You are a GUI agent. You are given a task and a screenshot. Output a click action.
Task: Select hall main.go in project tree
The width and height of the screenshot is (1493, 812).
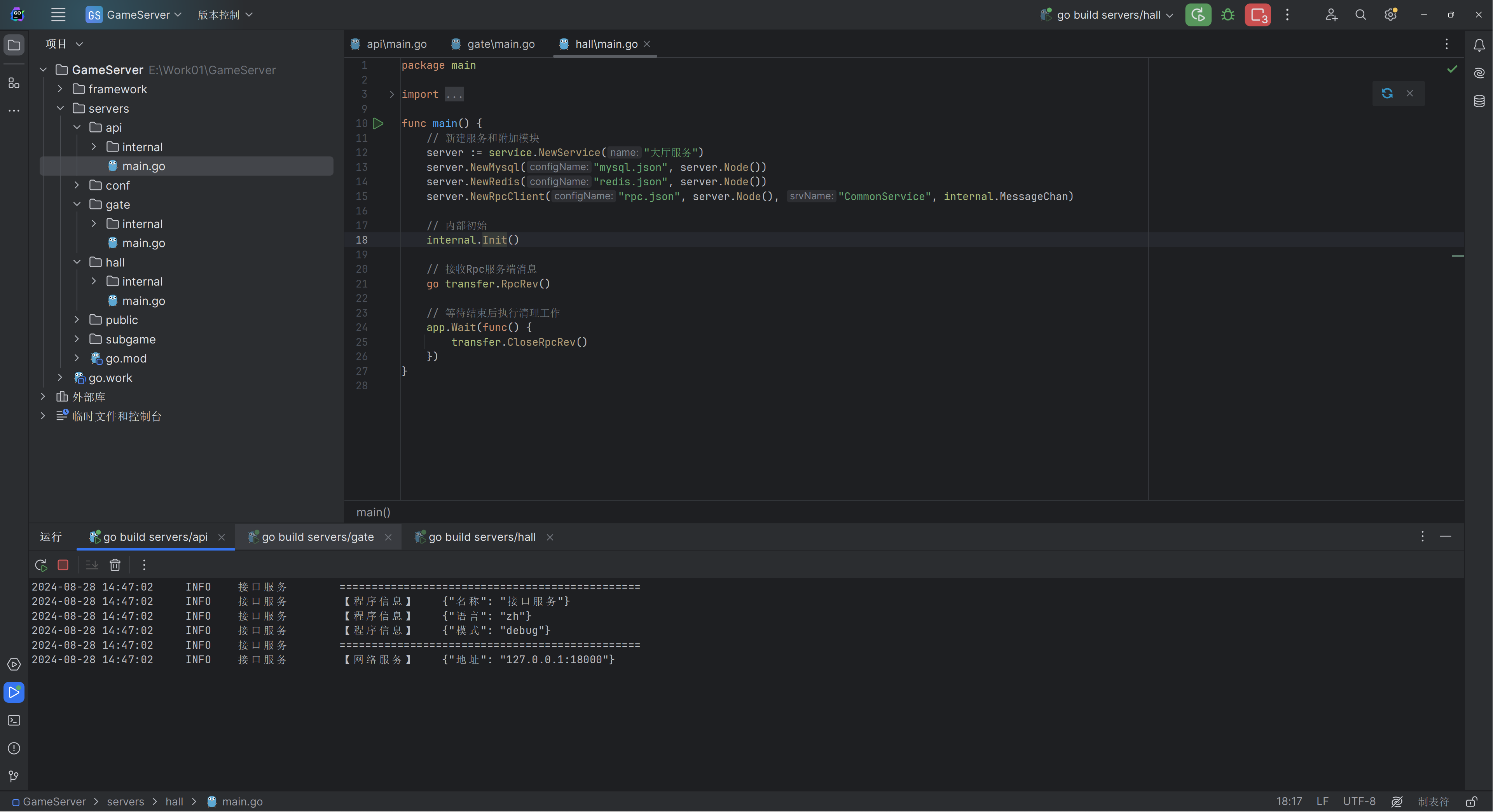[x=143, y=301]
